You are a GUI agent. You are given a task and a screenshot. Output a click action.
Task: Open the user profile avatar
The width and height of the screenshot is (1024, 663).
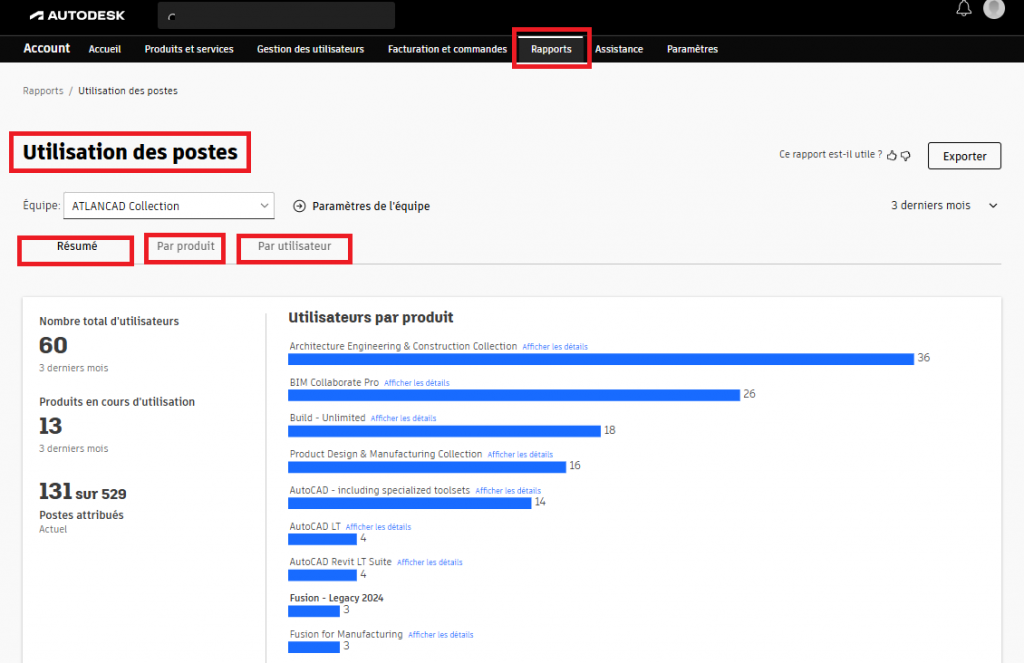click(993, 9)
